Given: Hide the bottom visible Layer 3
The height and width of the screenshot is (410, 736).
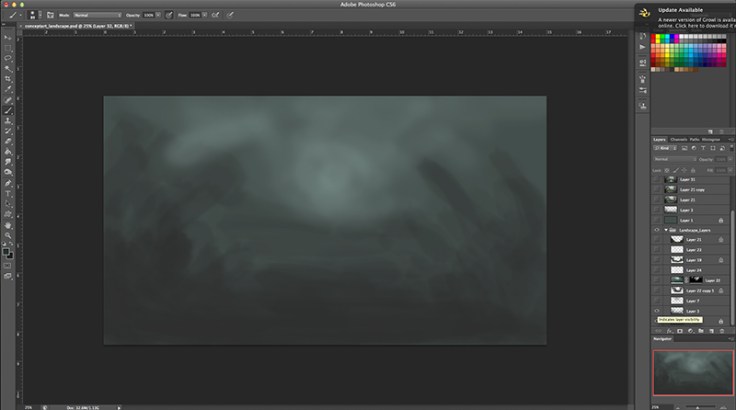Looking at the screenshot, I should point(657,311).
